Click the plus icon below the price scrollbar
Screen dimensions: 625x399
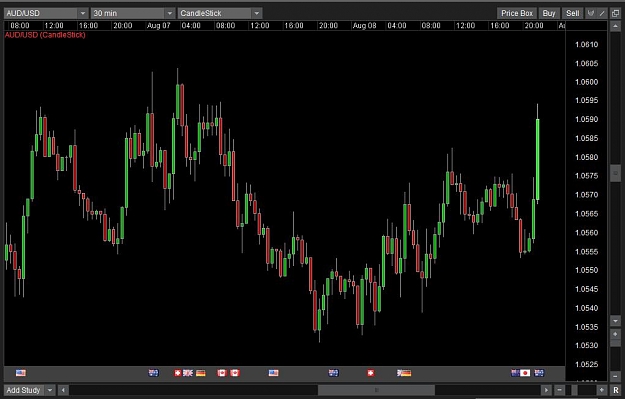point(615,334)
